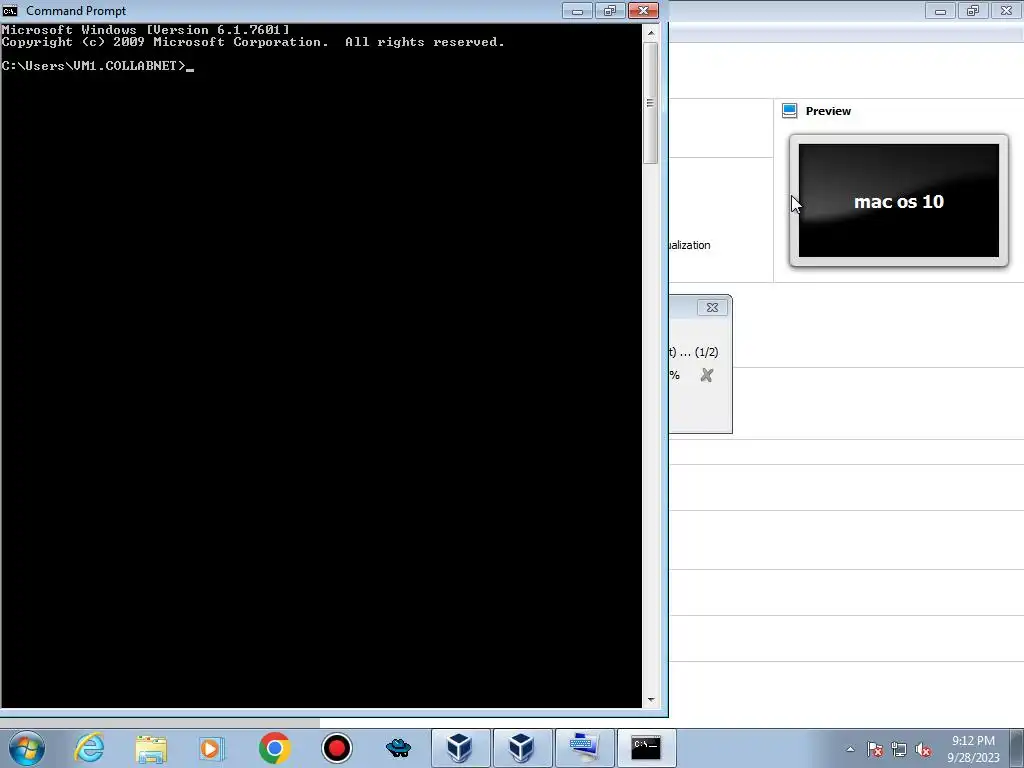Viewport: 1024px width, 768px height.
Task: Click the Preview monitor icon in VirtualBox
Action: 790,110
